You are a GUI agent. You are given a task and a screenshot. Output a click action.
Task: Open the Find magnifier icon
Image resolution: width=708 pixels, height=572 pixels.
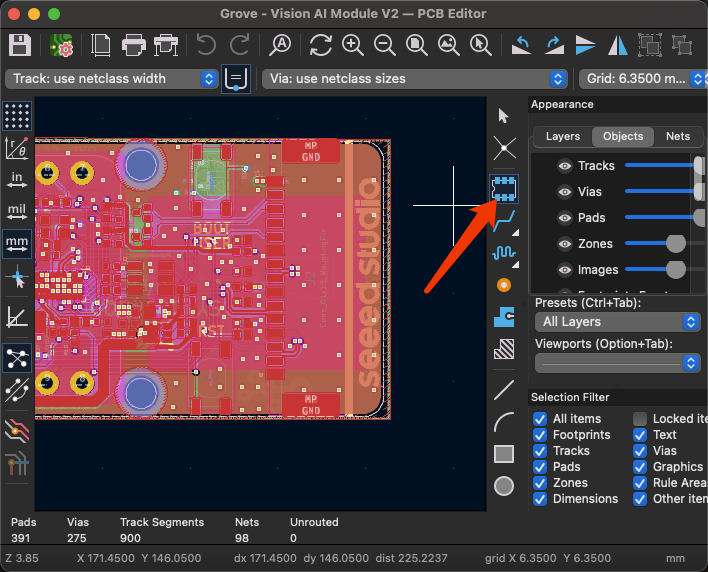click(x=280, y=45)
